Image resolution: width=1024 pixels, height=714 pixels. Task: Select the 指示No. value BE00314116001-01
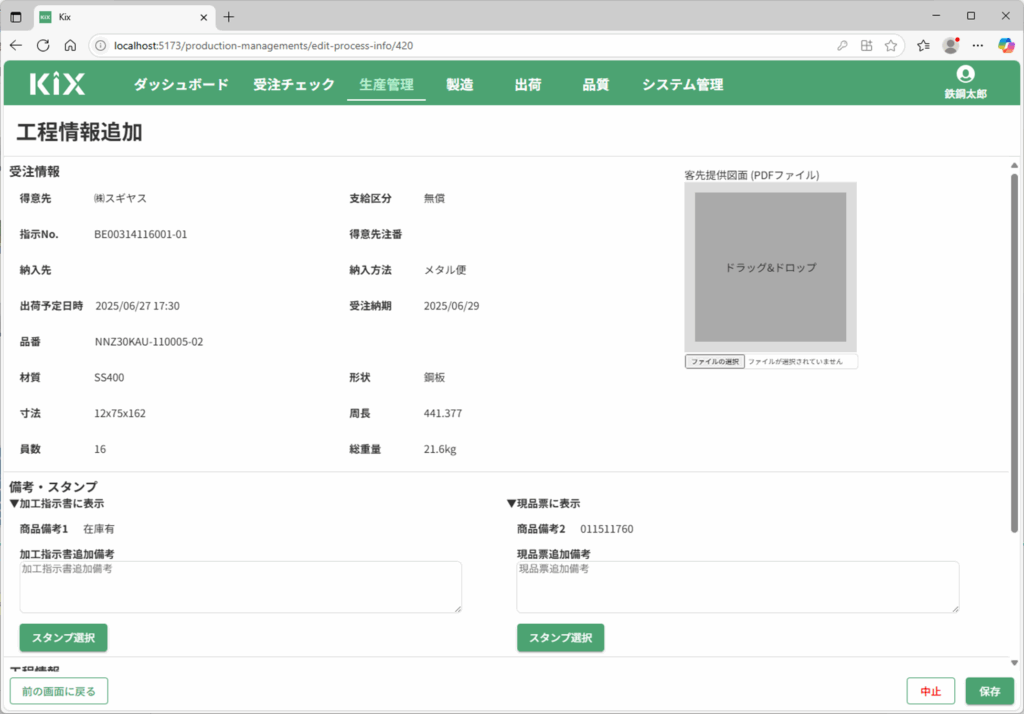click(140, 235)
